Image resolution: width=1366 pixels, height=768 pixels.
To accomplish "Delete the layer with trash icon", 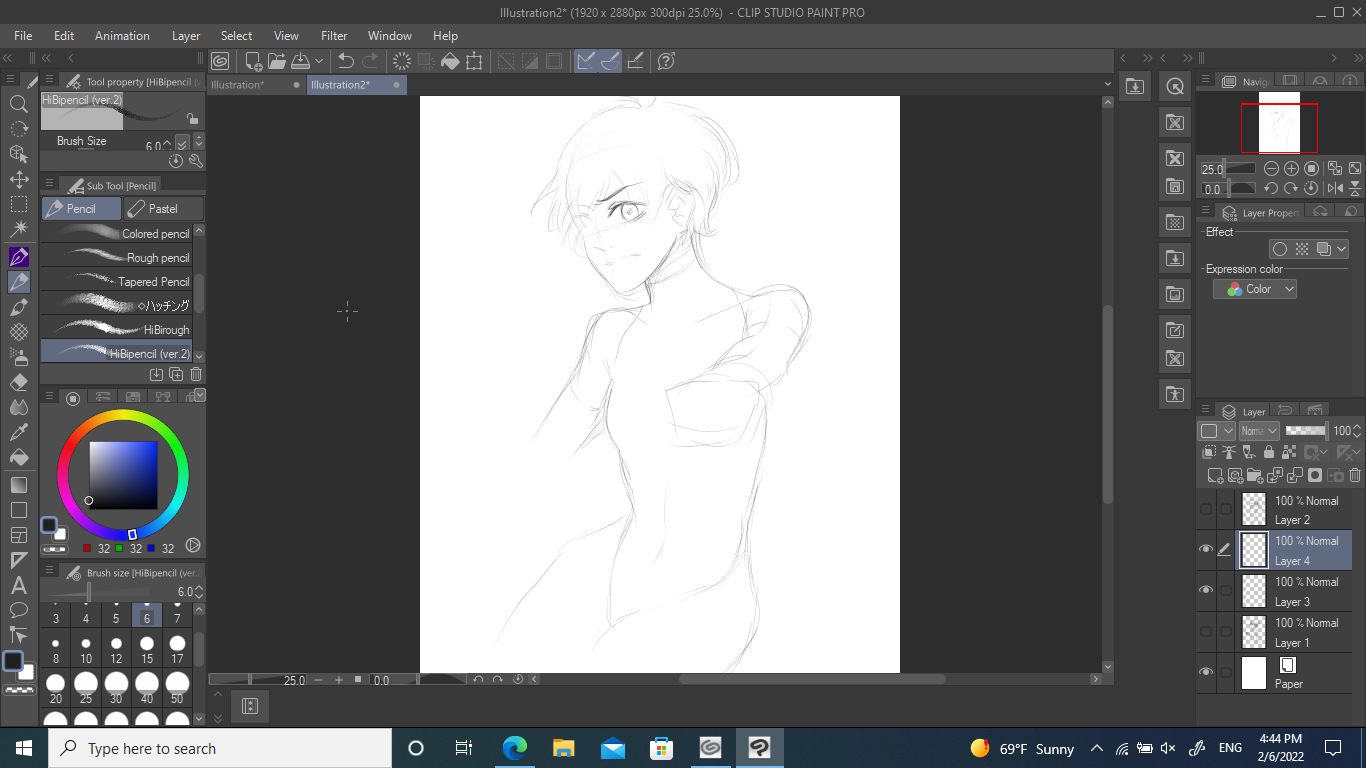I will [1355, 475].
